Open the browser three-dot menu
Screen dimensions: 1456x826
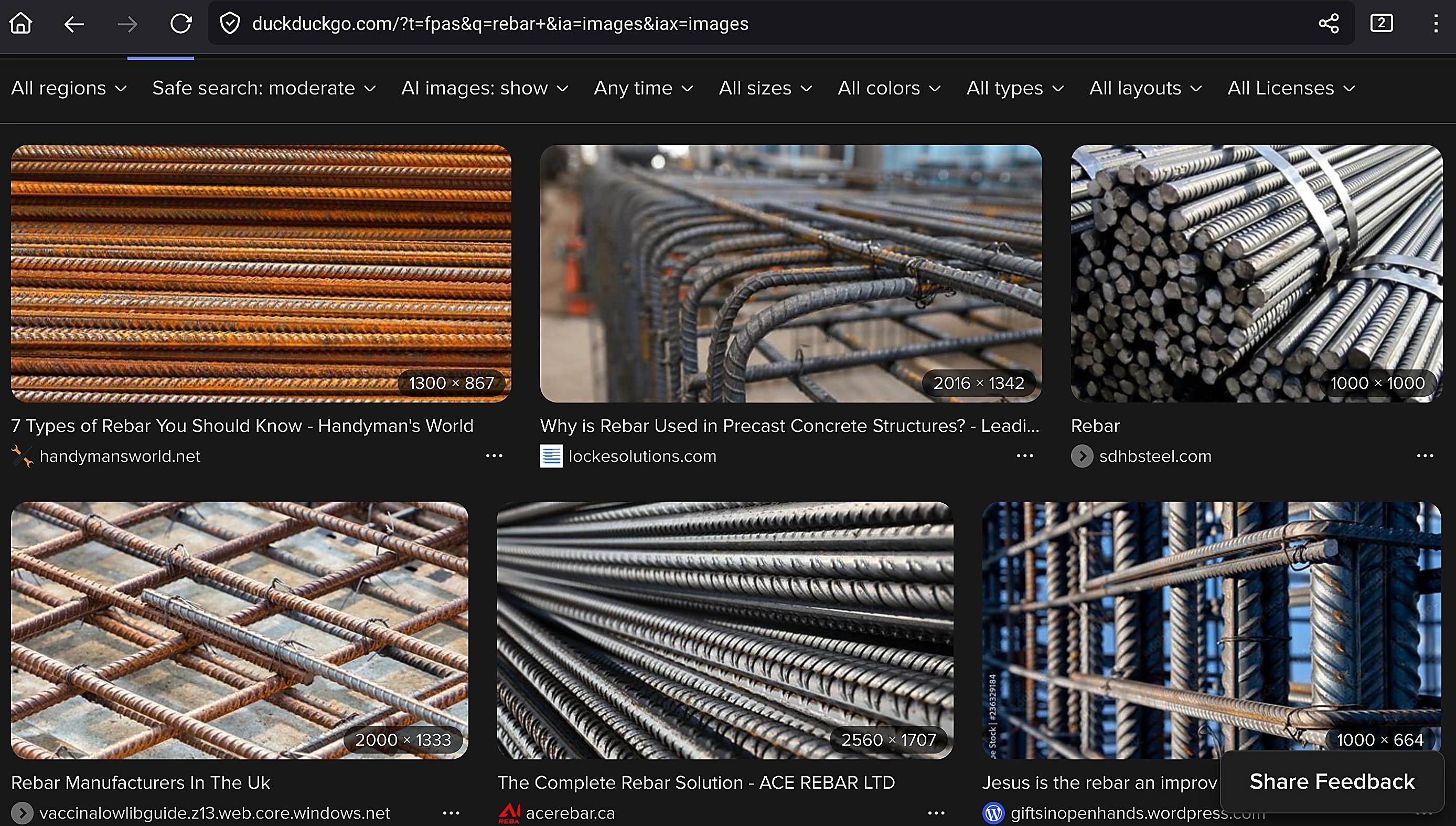click(1435, 23)
